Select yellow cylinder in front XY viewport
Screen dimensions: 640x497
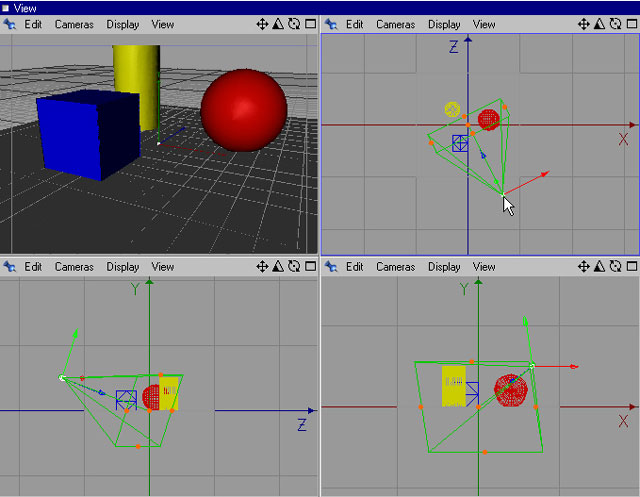click(x=453, y=386)
